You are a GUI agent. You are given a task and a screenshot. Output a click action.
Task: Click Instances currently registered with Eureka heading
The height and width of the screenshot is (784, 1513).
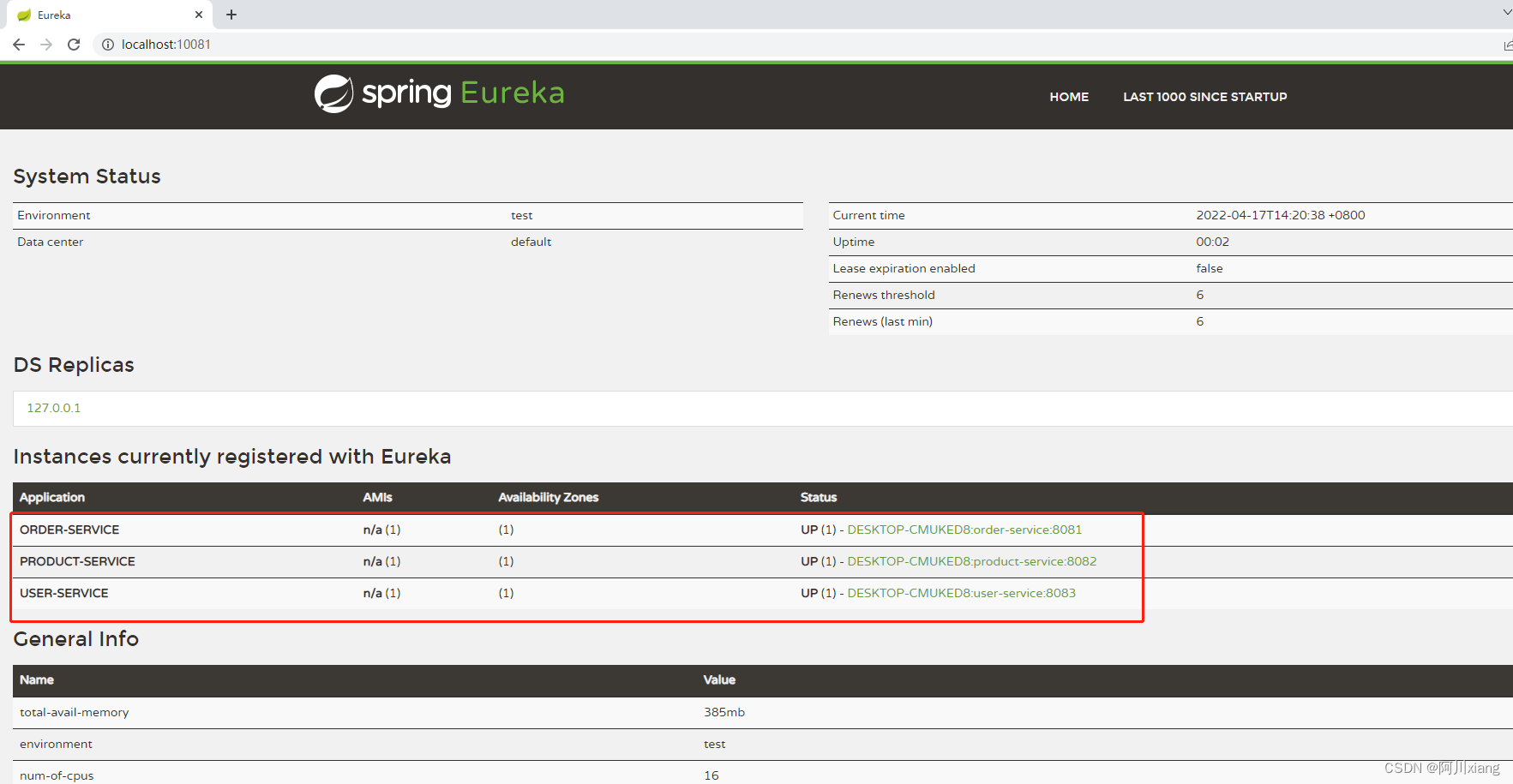pyautogui.click(x=232, y=457)
